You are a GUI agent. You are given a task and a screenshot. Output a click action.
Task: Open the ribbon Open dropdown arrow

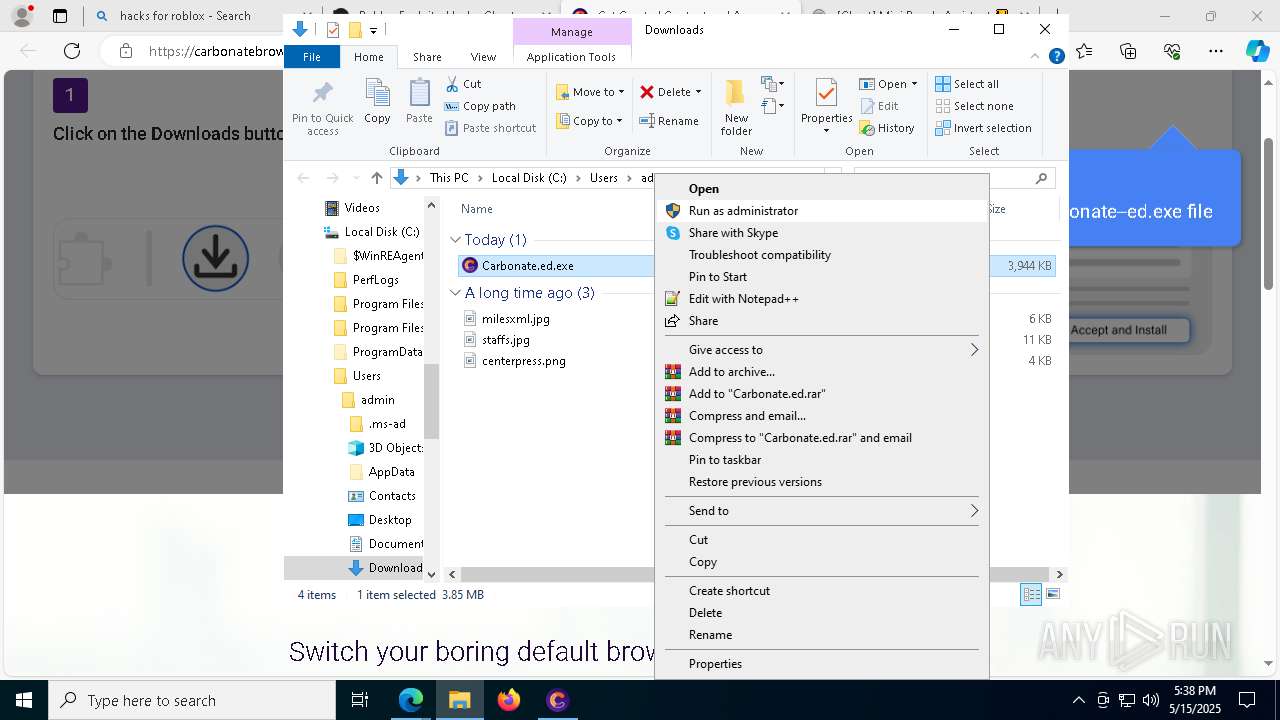pyautogui.click(x=914, y=84)
